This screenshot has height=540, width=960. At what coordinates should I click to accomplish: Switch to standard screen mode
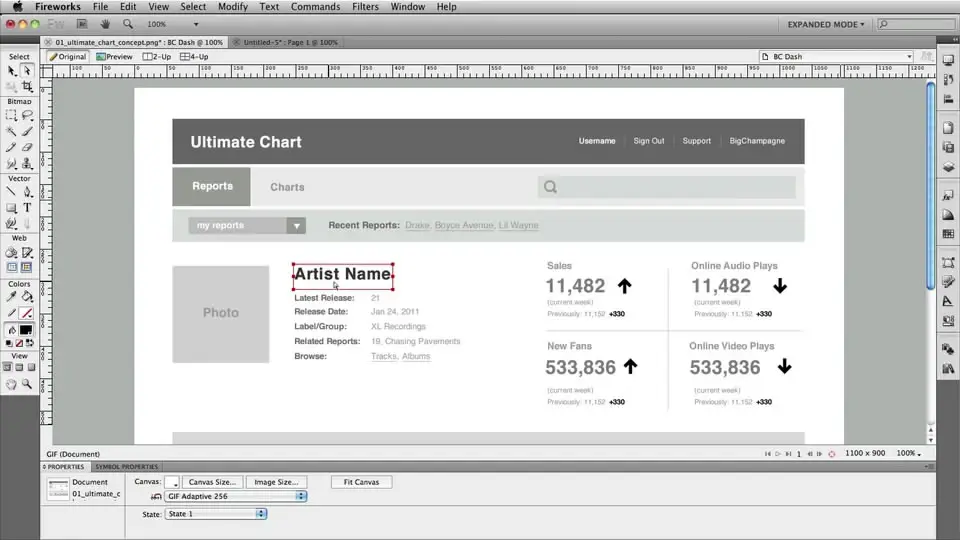(7, 367)
